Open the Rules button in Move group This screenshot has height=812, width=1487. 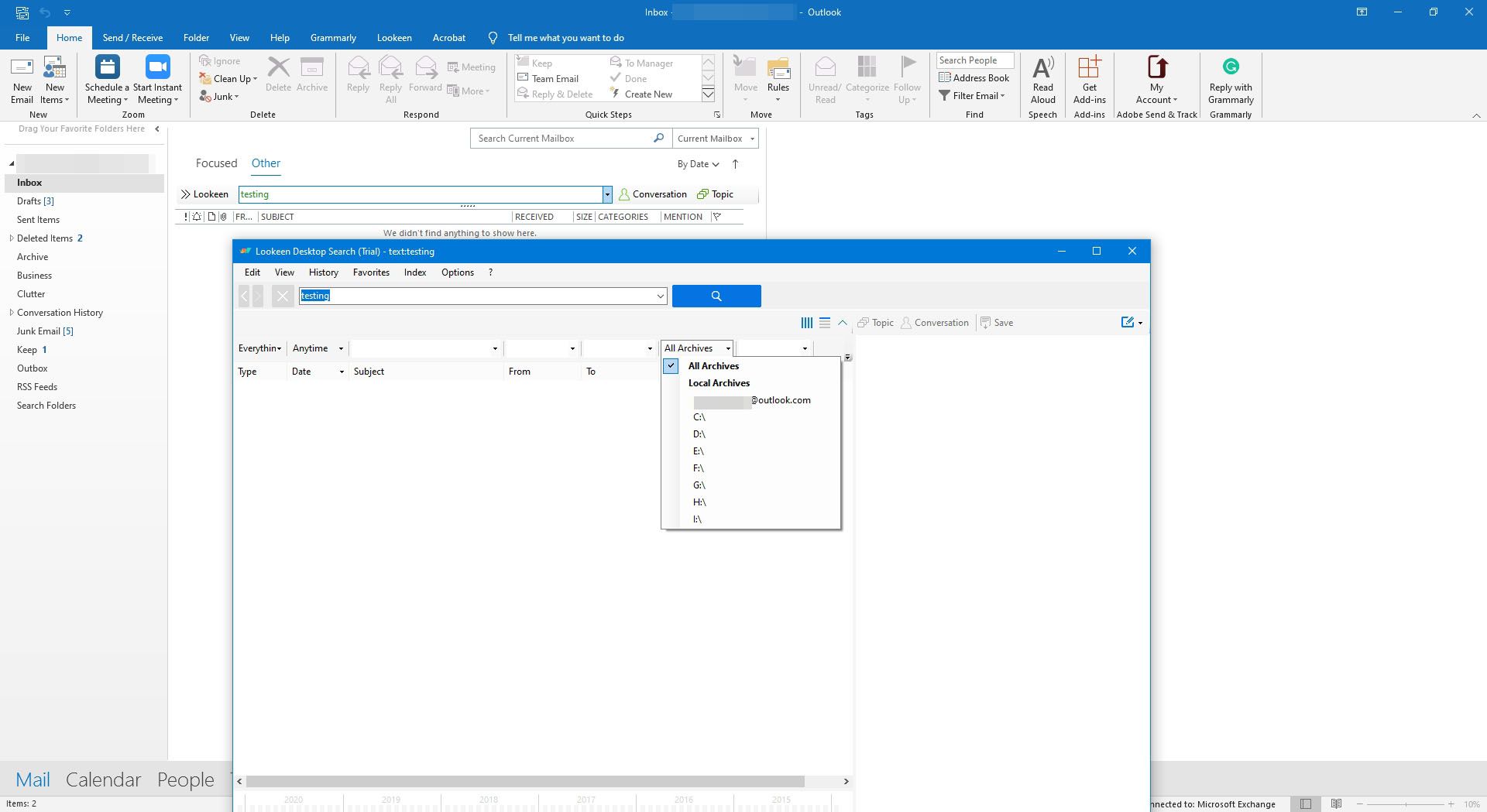pyautogui.click(x=778, y=80)
